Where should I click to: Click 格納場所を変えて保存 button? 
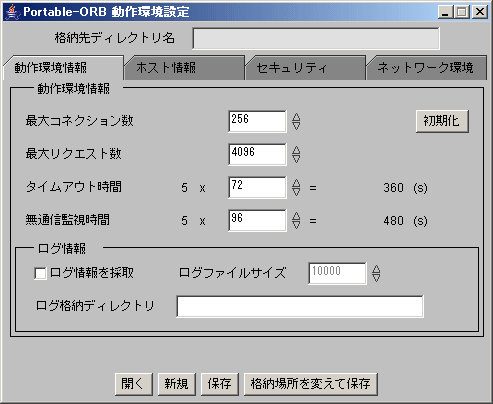tap(311, 384)
